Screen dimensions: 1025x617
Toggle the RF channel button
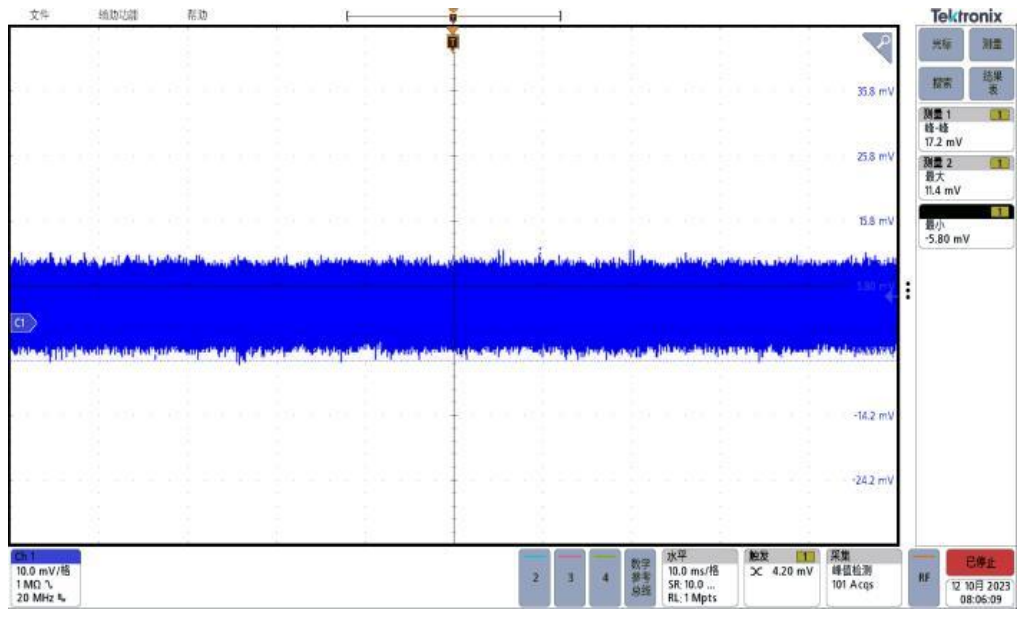pos(924,578)
